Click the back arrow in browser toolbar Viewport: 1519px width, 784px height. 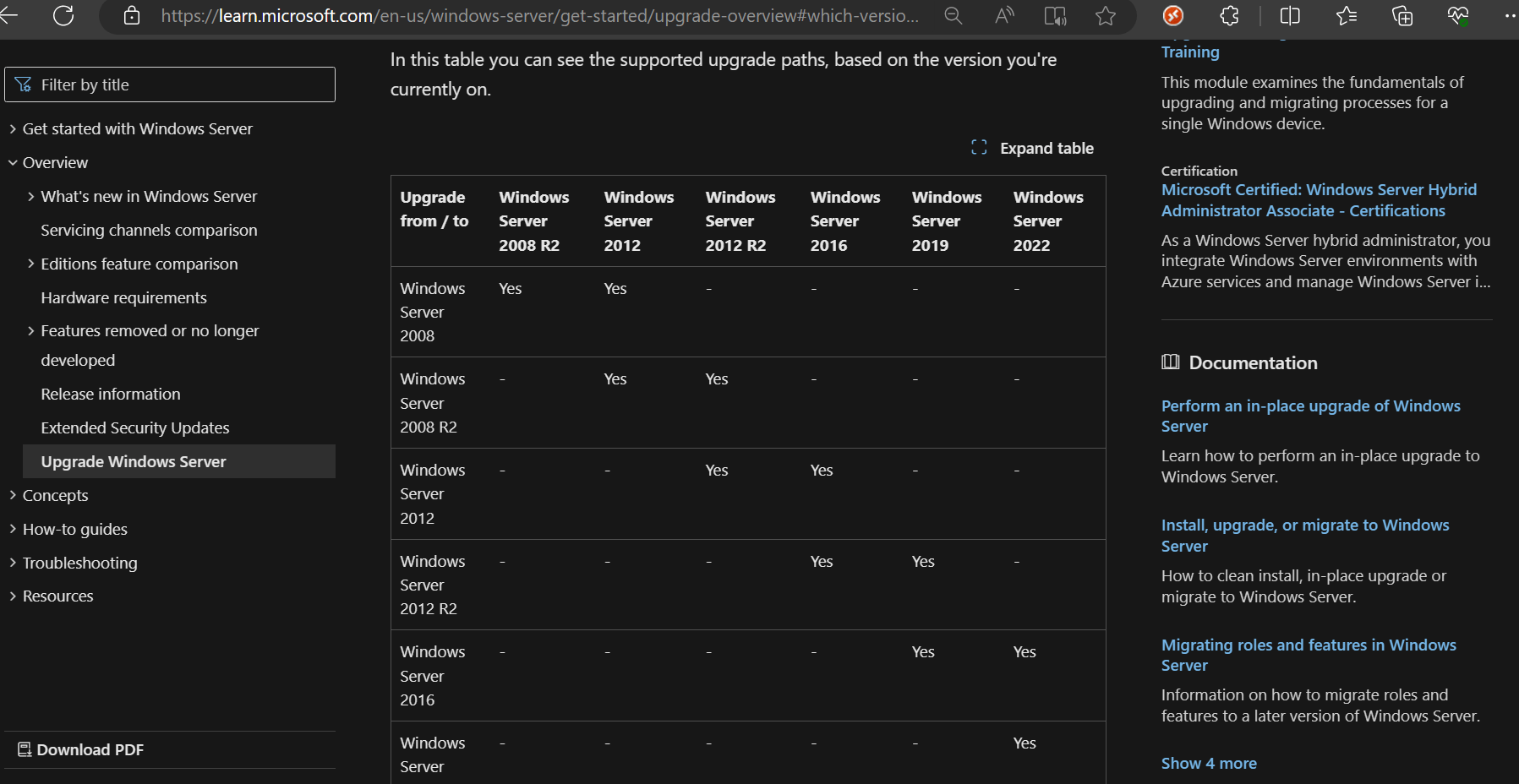click(x=8, y=15)
